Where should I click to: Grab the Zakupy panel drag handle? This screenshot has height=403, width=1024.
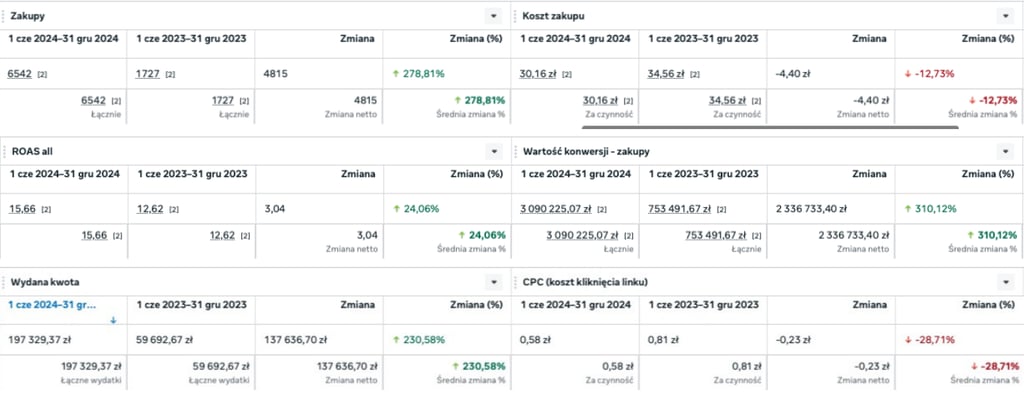coord(5,16)
